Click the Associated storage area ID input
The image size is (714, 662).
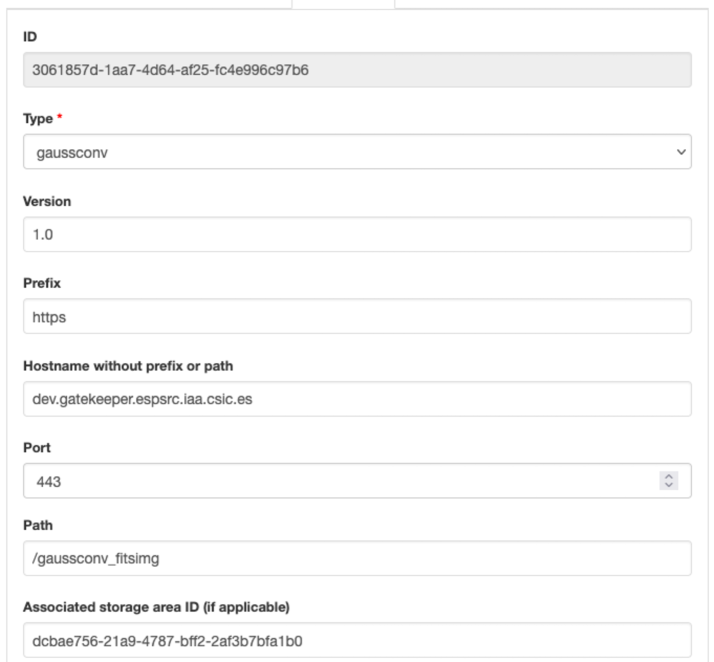(x=356, y=641)
